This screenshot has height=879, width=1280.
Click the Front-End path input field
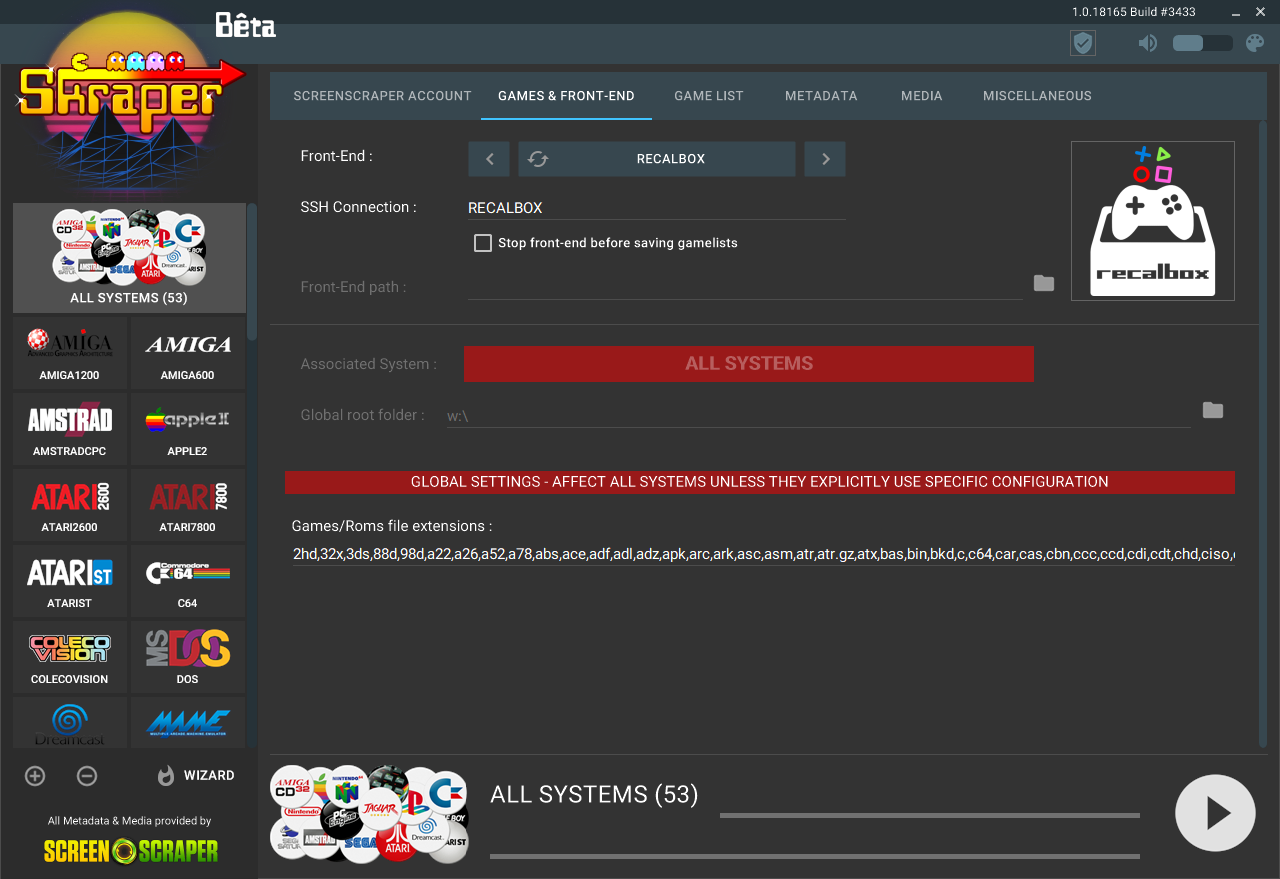point(745,286)
